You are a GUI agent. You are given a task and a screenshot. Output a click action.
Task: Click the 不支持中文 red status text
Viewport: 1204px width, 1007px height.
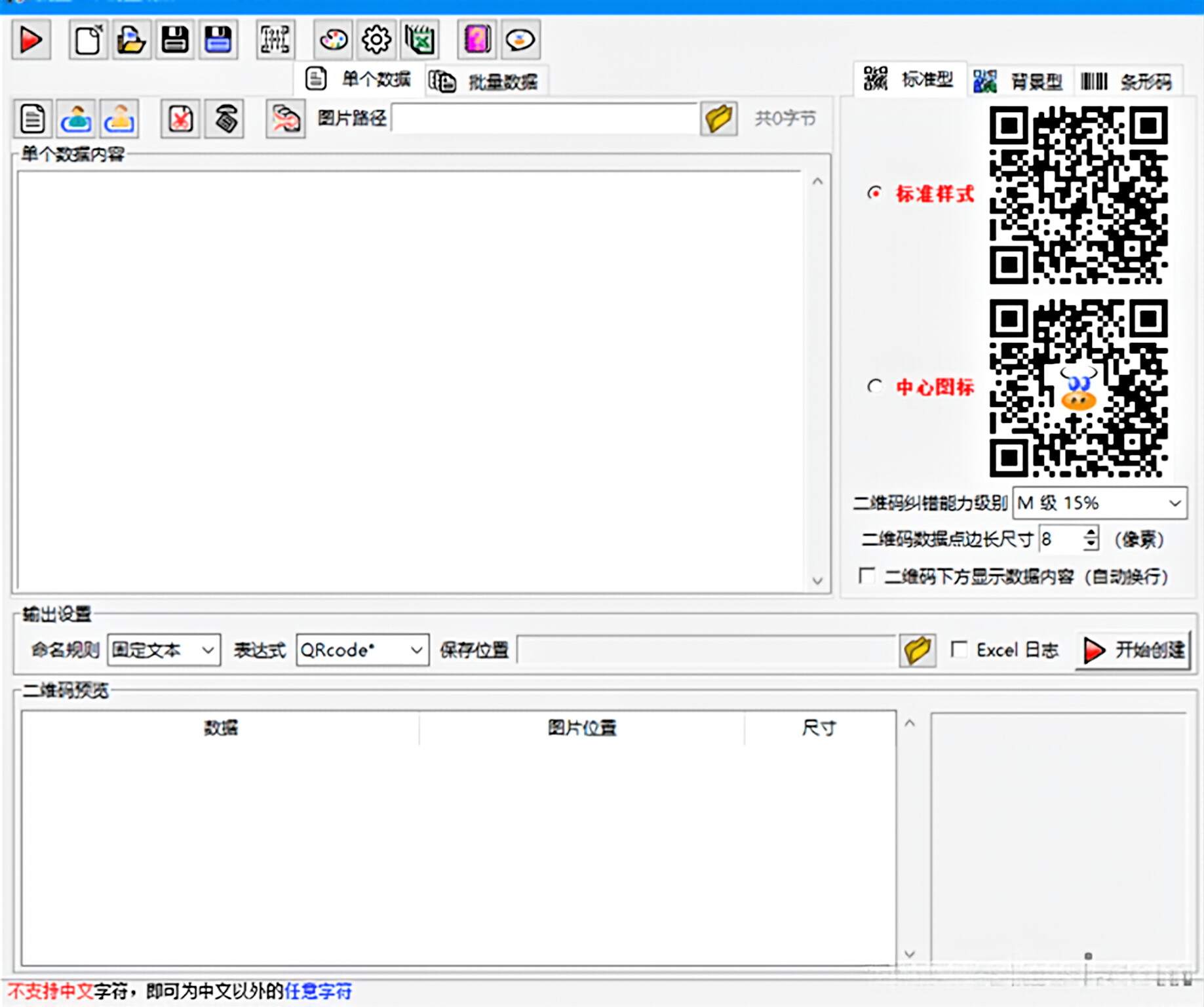coord(50,991)
